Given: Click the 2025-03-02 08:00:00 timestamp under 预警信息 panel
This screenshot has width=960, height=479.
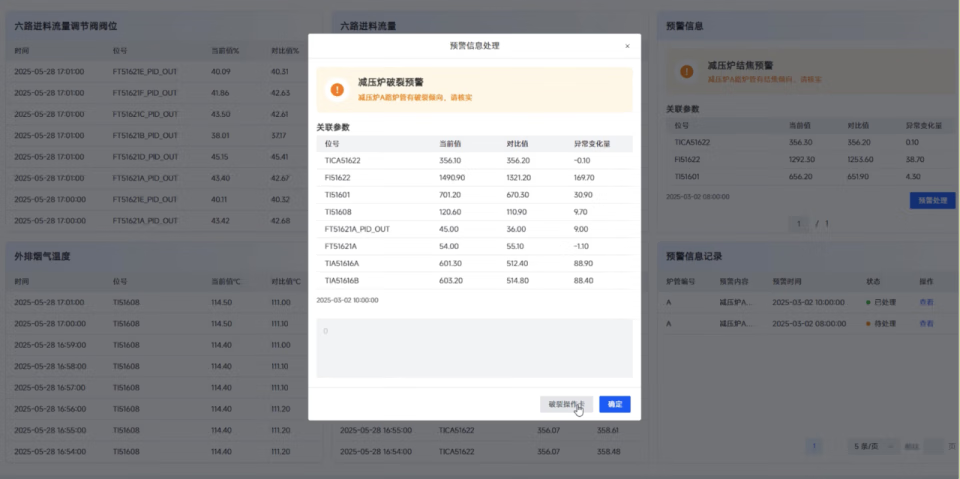Looking at the screenshot, I should [697, 197].
